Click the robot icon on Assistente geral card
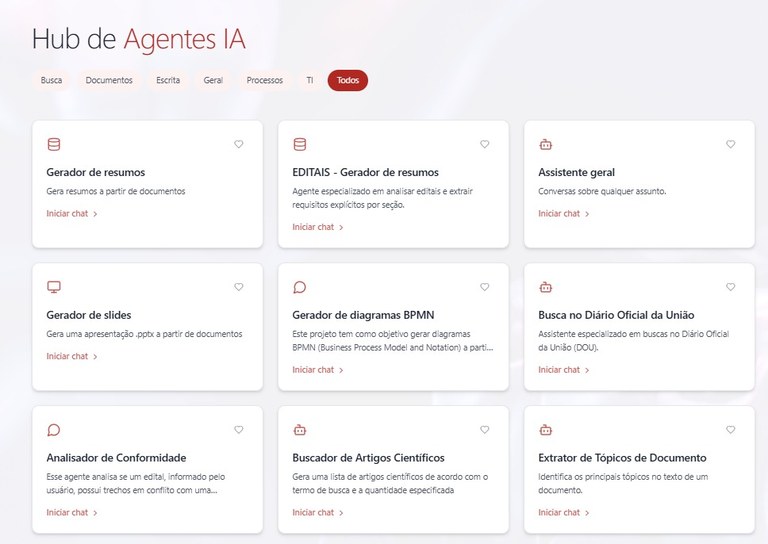This screenshot has width=768, height=544. click(545, 144)
